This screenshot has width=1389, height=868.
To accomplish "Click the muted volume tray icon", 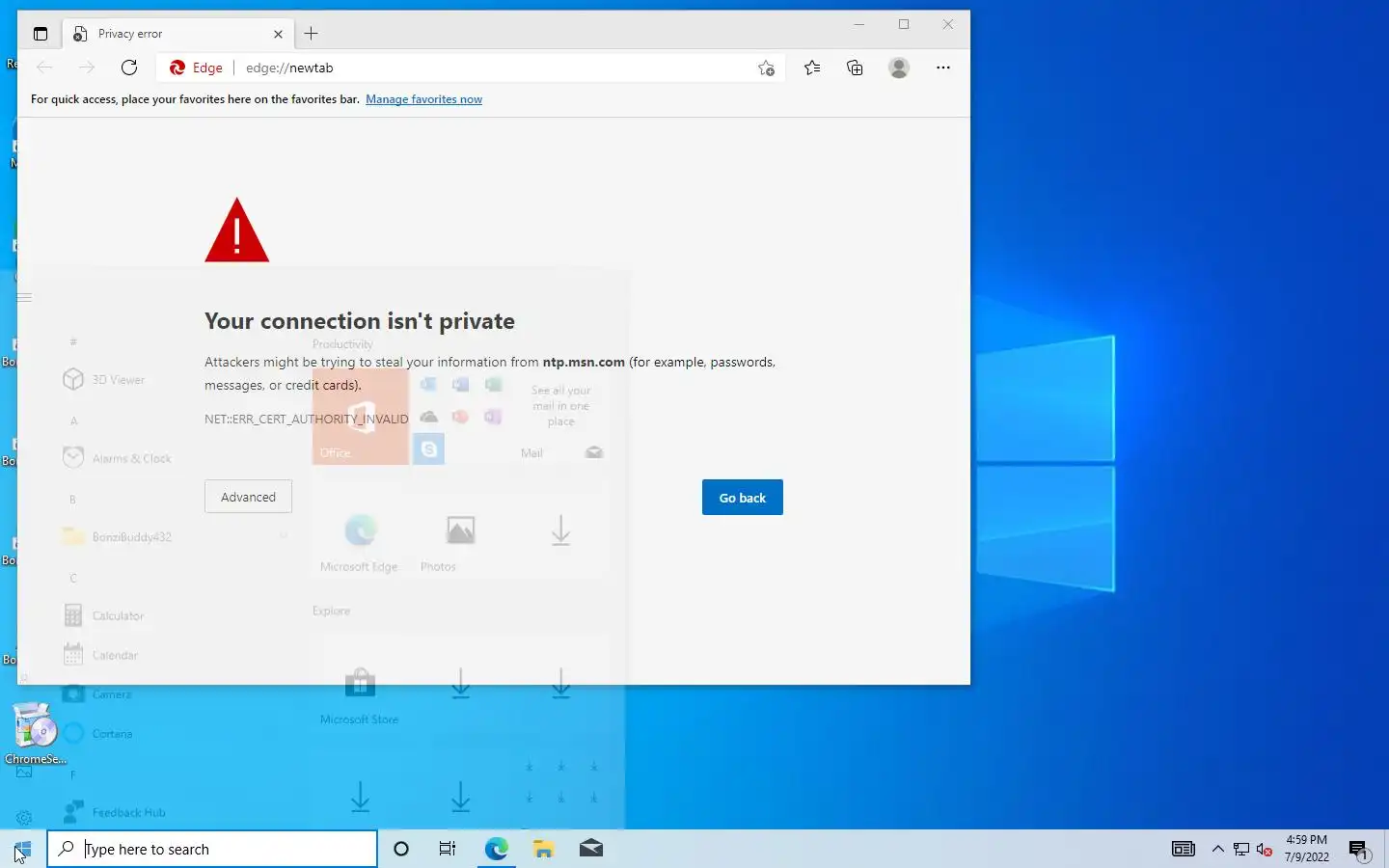I will 1265,849.
